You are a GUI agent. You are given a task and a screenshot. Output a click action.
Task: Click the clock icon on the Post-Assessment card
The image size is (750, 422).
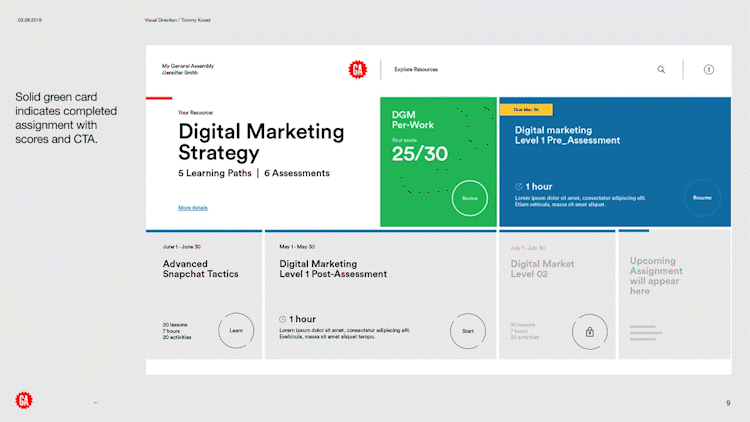click(283, 319)
